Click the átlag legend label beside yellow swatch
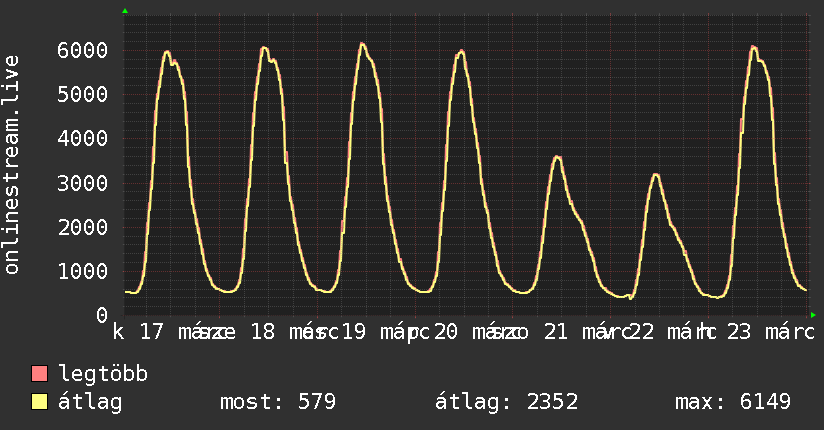 (90, 402)
